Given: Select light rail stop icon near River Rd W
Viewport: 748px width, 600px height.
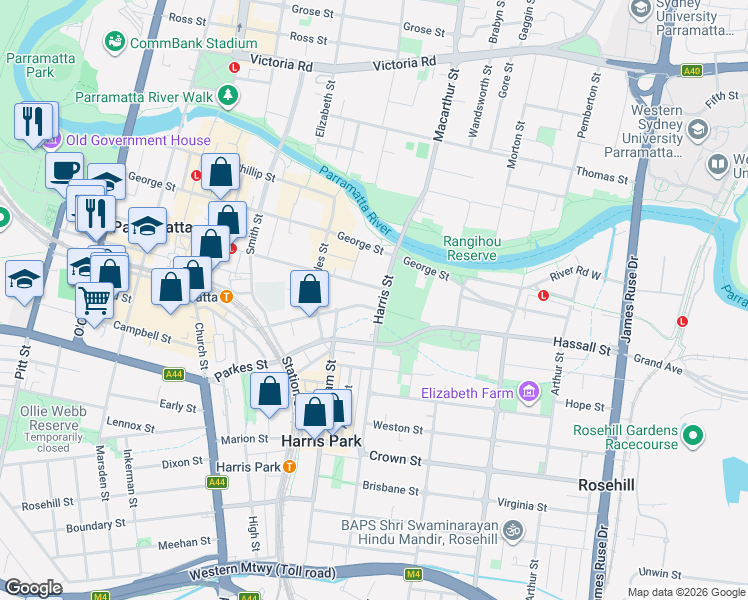Looking at the screenshot, I should (543, 296).
